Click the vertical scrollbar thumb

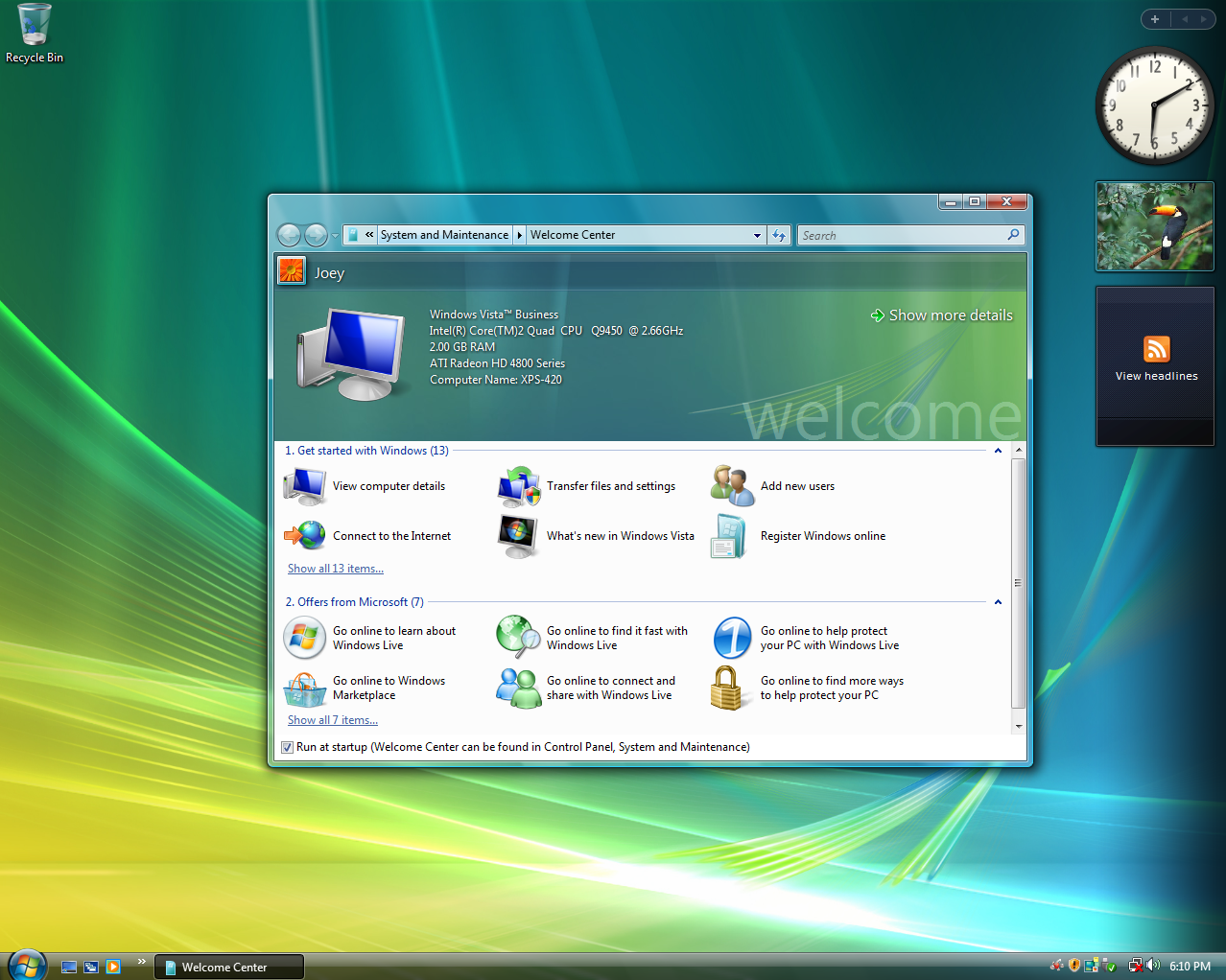coord(1019,583)
